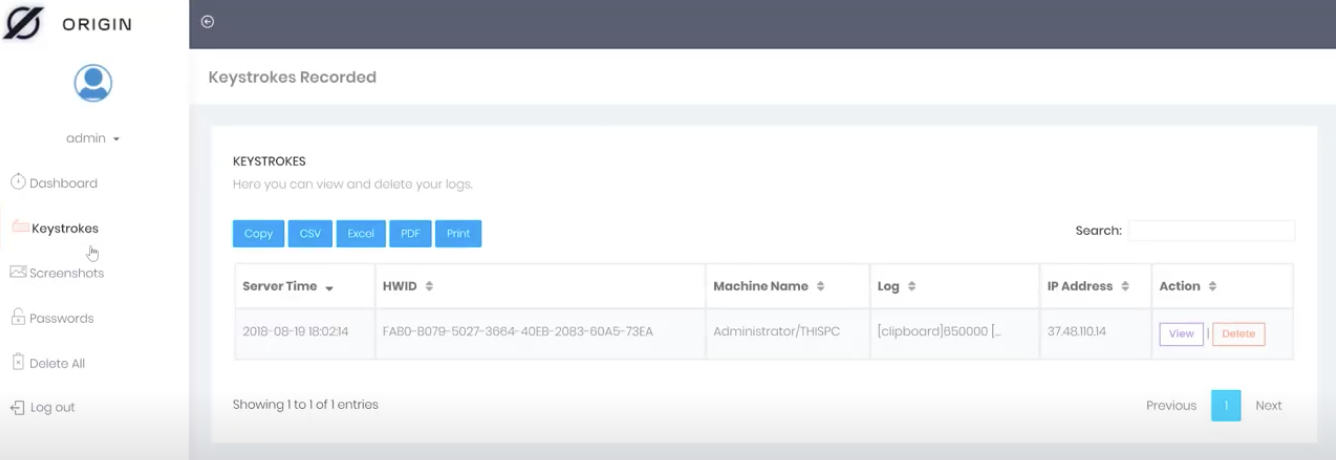Screen dimensions: 1336x460
Task: Click Keystrokes Recorded page title
Action: pos(292,77)
